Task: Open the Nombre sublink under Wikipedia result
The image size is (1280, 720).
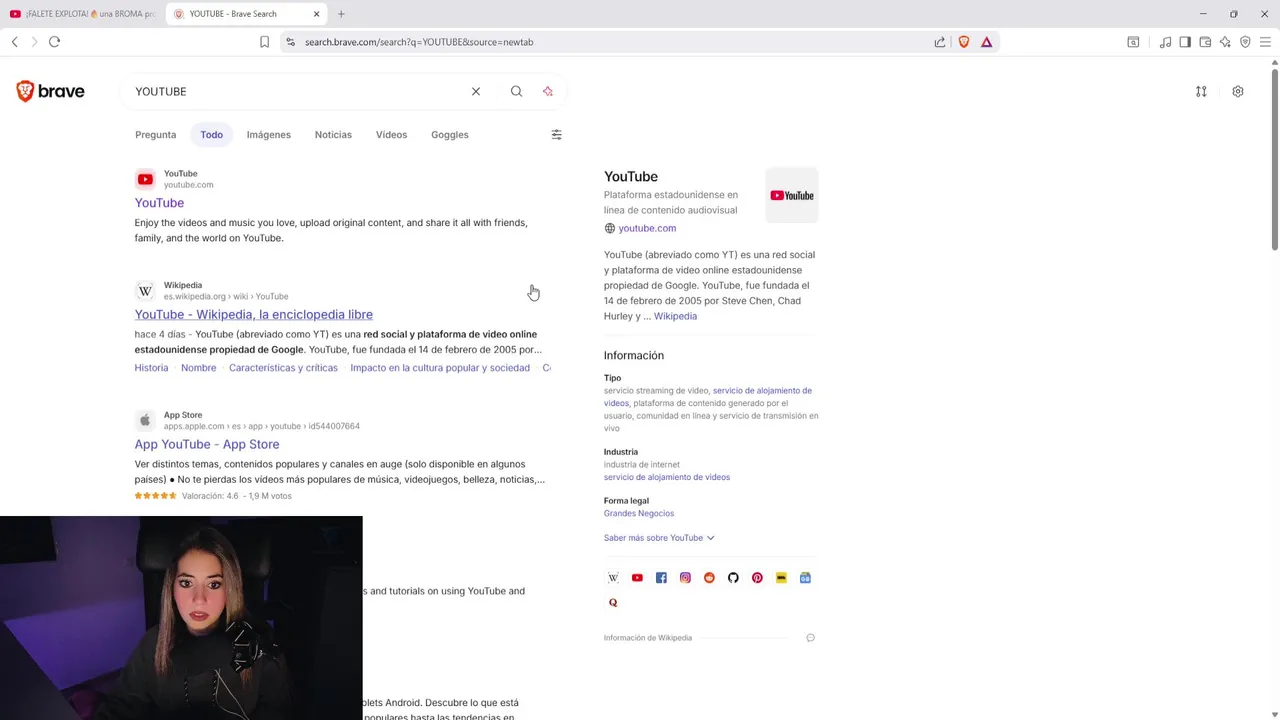Action: 198,368
